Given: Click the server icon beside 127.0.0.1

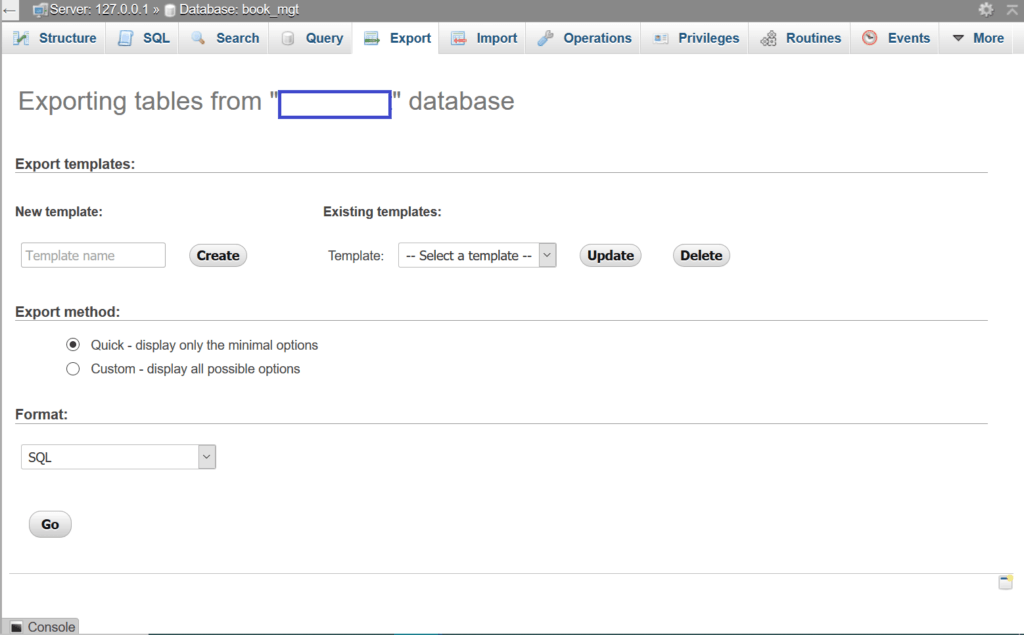Looking at the screenshot, I should (40, 8).
